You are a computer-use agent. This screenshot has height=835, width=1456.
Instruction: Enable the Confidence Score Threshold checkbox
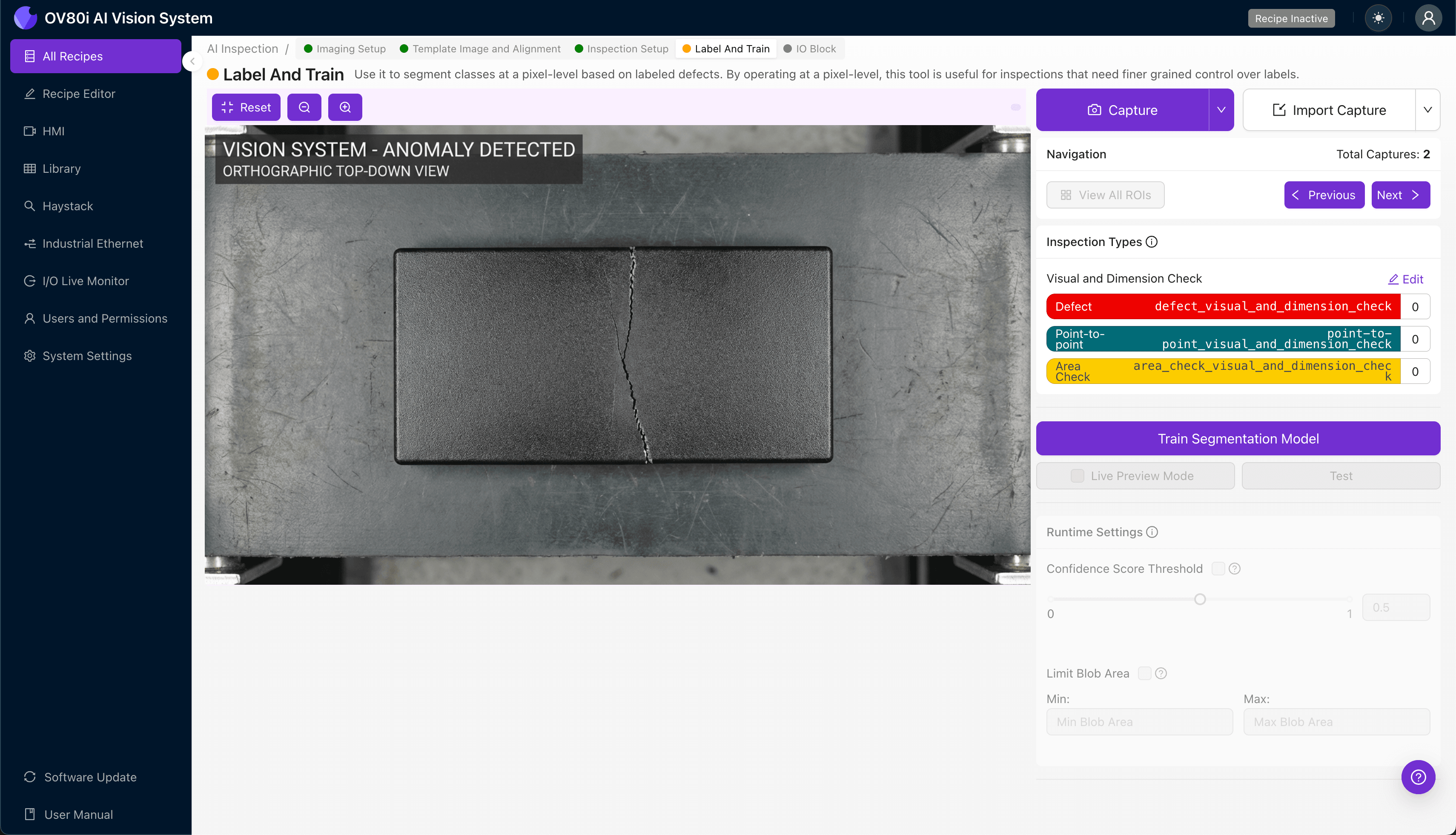[1218, 569]
